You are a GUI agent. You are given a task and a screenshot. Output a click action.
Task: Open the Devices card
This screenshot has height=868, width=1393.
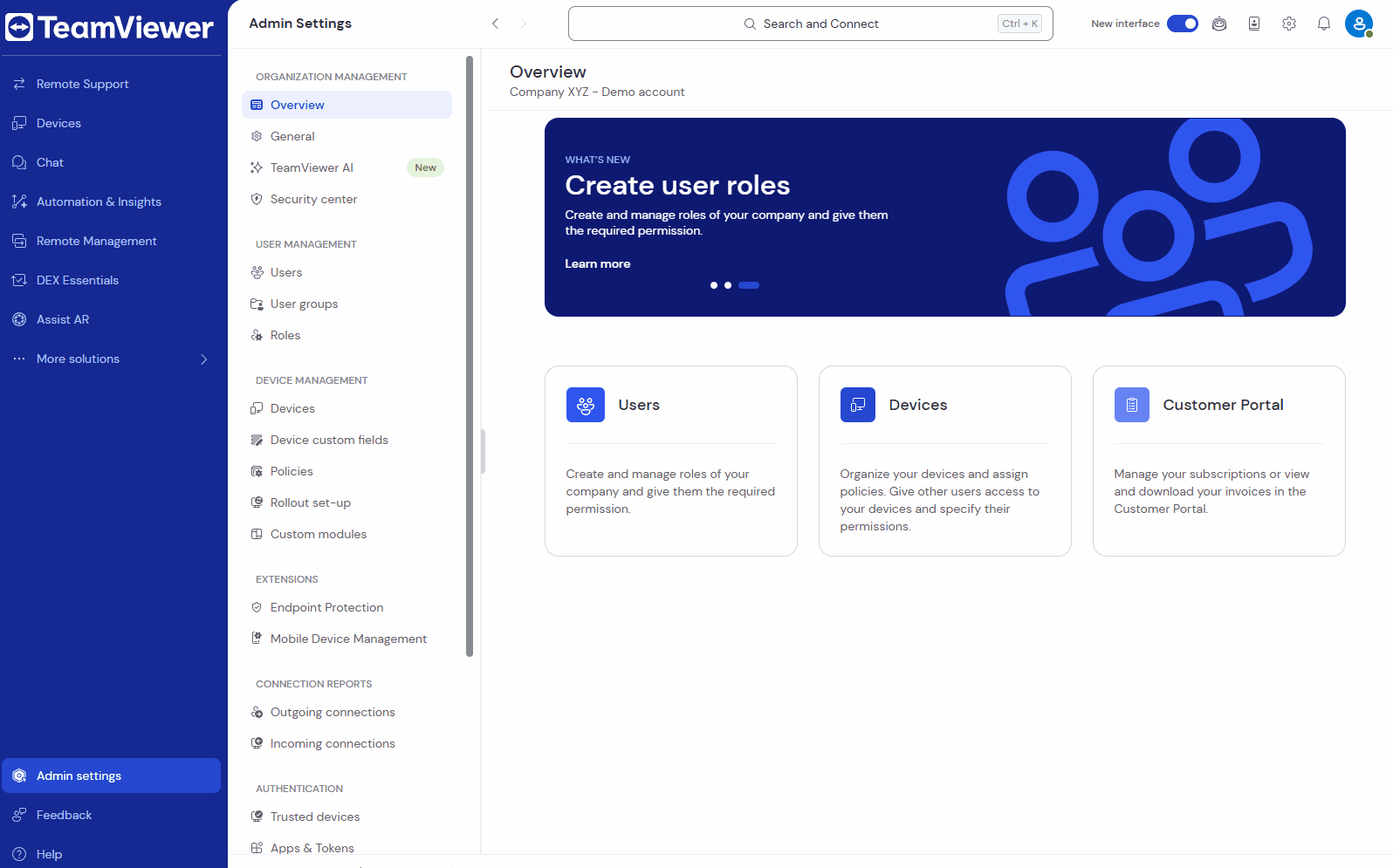[x=945, y=461]
